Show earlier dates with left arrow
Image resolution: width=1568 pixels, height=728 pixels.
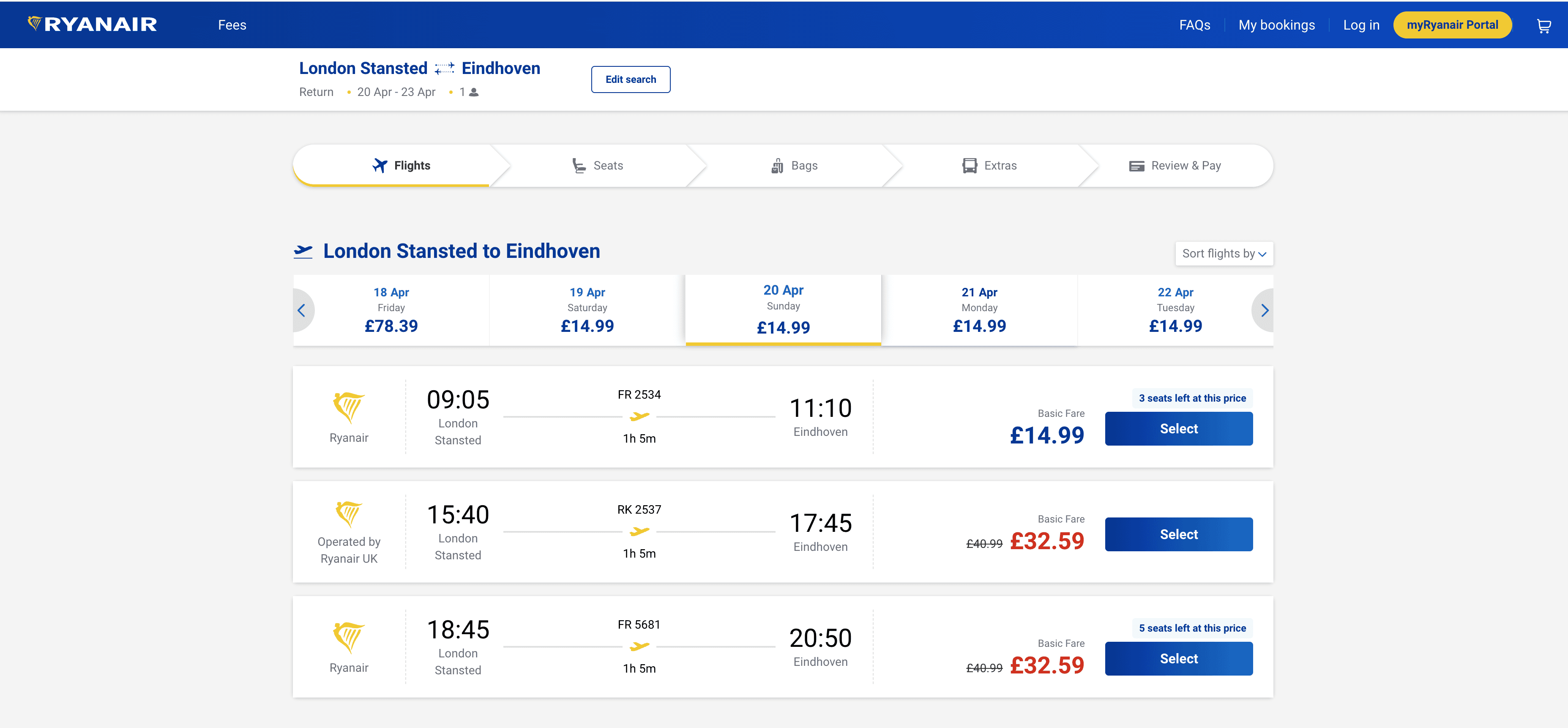pyautogui.click(x=302, y=310)
